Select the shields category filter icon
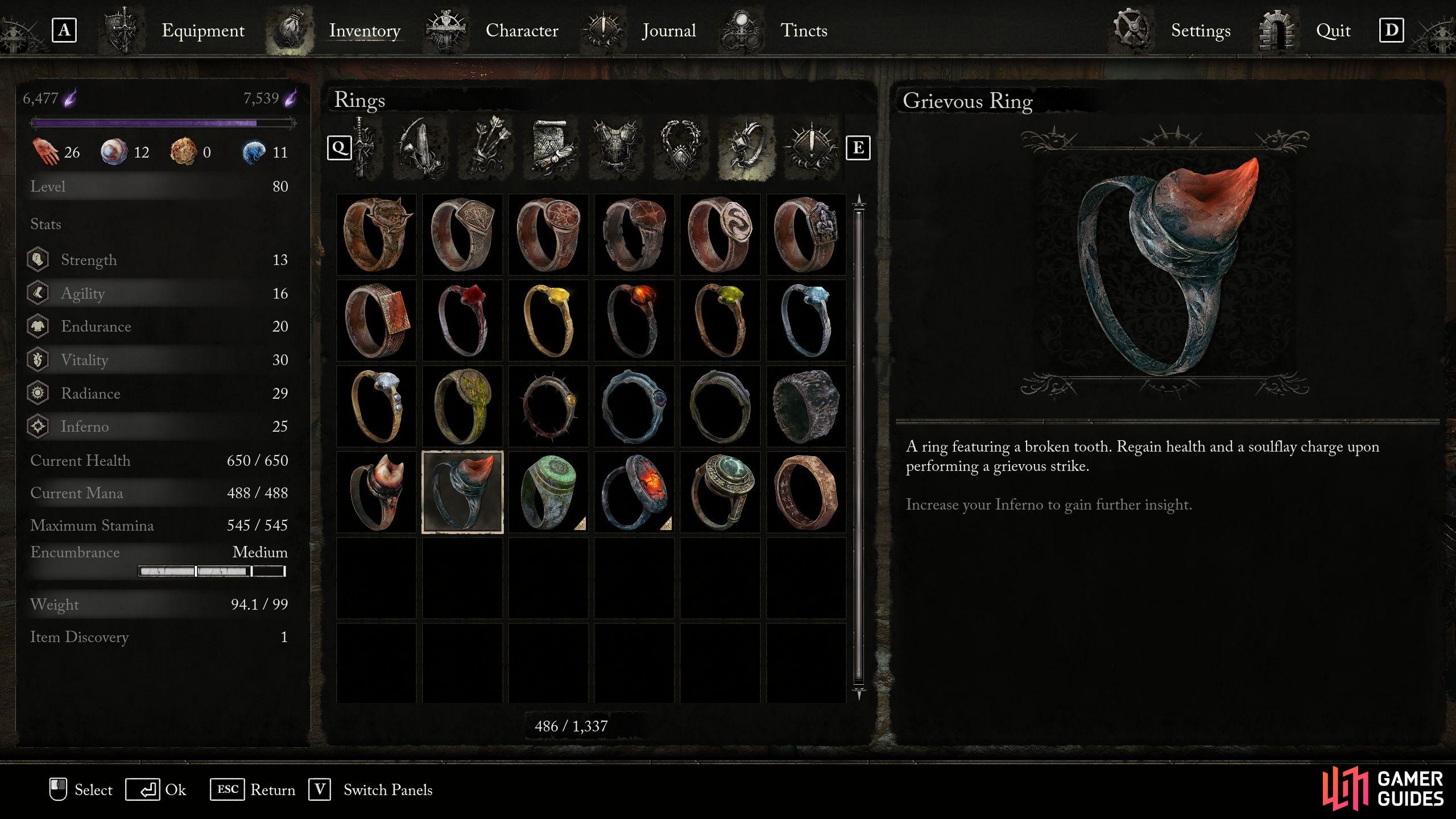Viewport: 1456px width, 819px height. [x=420, y=148]
